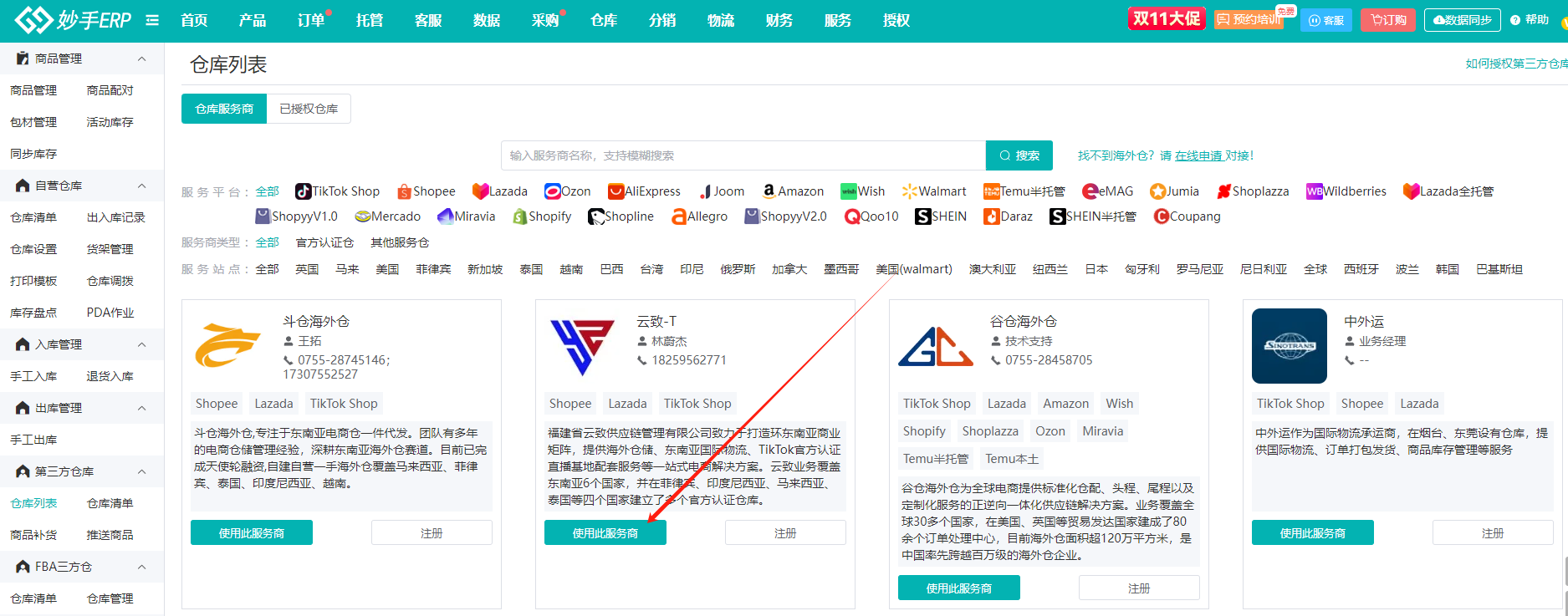Open 推送商品 in sidebar

[110, 535]
